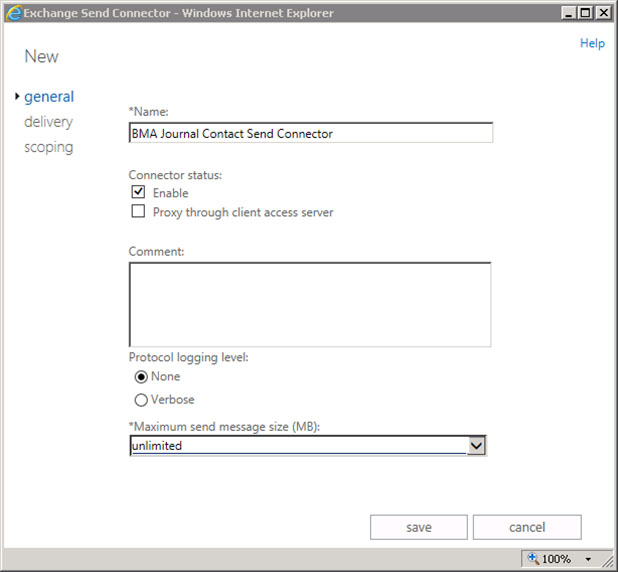Open the Maximum send message size dropdown arrow
This screenshot has height=572, width=618.
477,446
